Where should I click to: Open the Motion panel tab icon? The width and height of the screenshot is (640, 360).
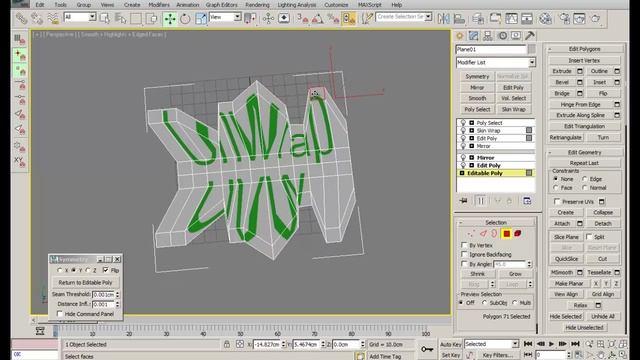[x=502, y=36]
